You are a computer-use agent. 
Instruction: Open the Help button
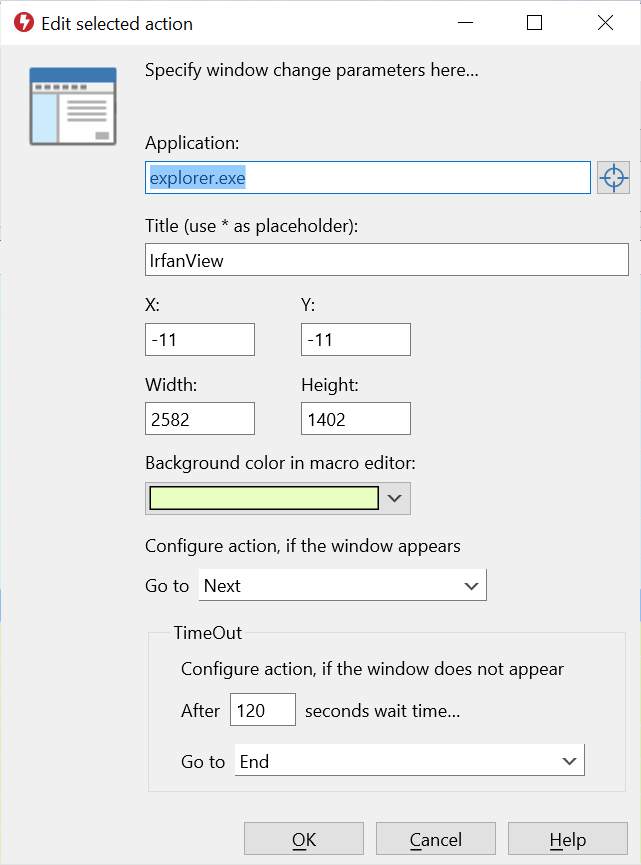point(568,839)
